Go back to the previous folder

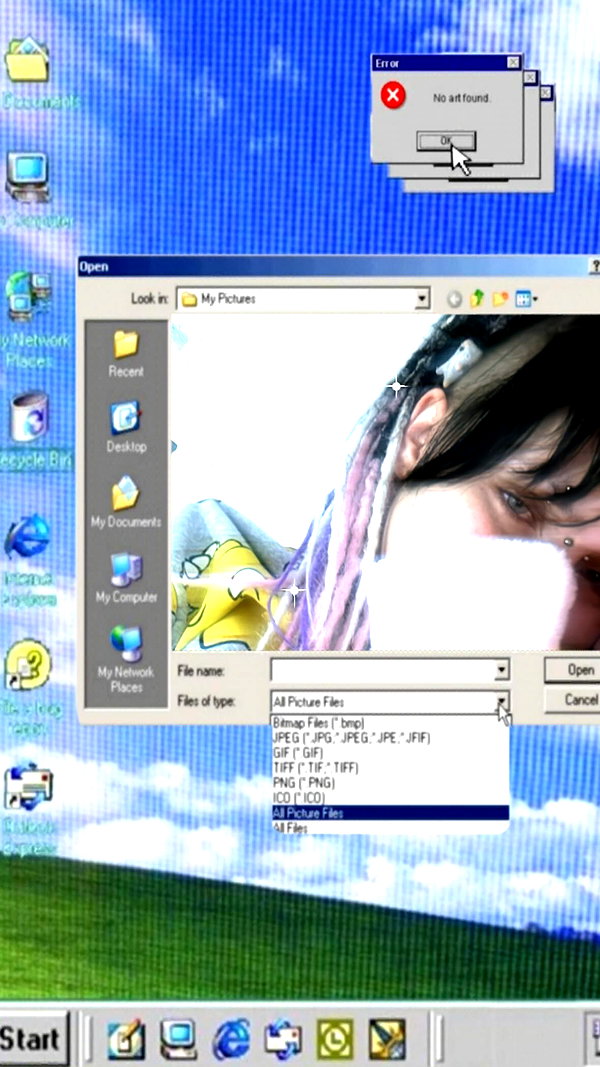(x=454, y=299)
